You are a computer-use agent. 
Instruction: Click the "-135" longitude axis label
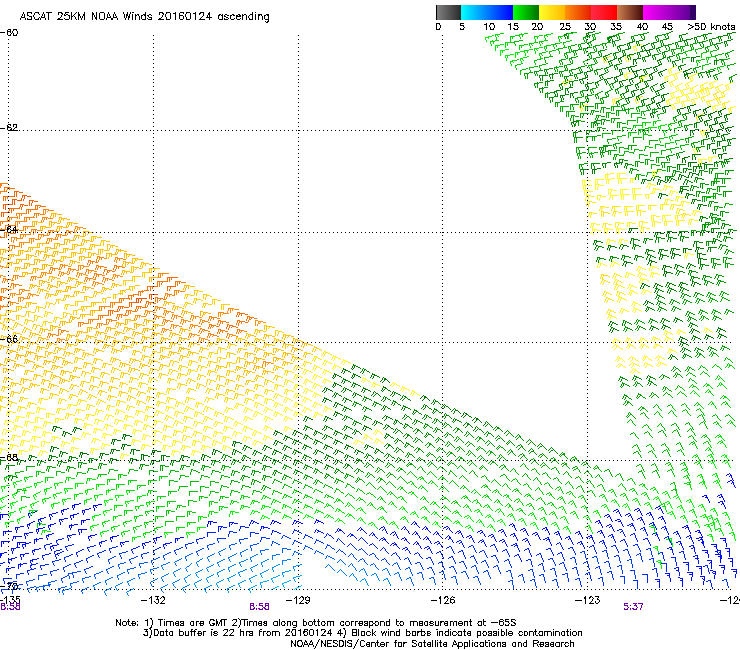[x=10, y=600]
